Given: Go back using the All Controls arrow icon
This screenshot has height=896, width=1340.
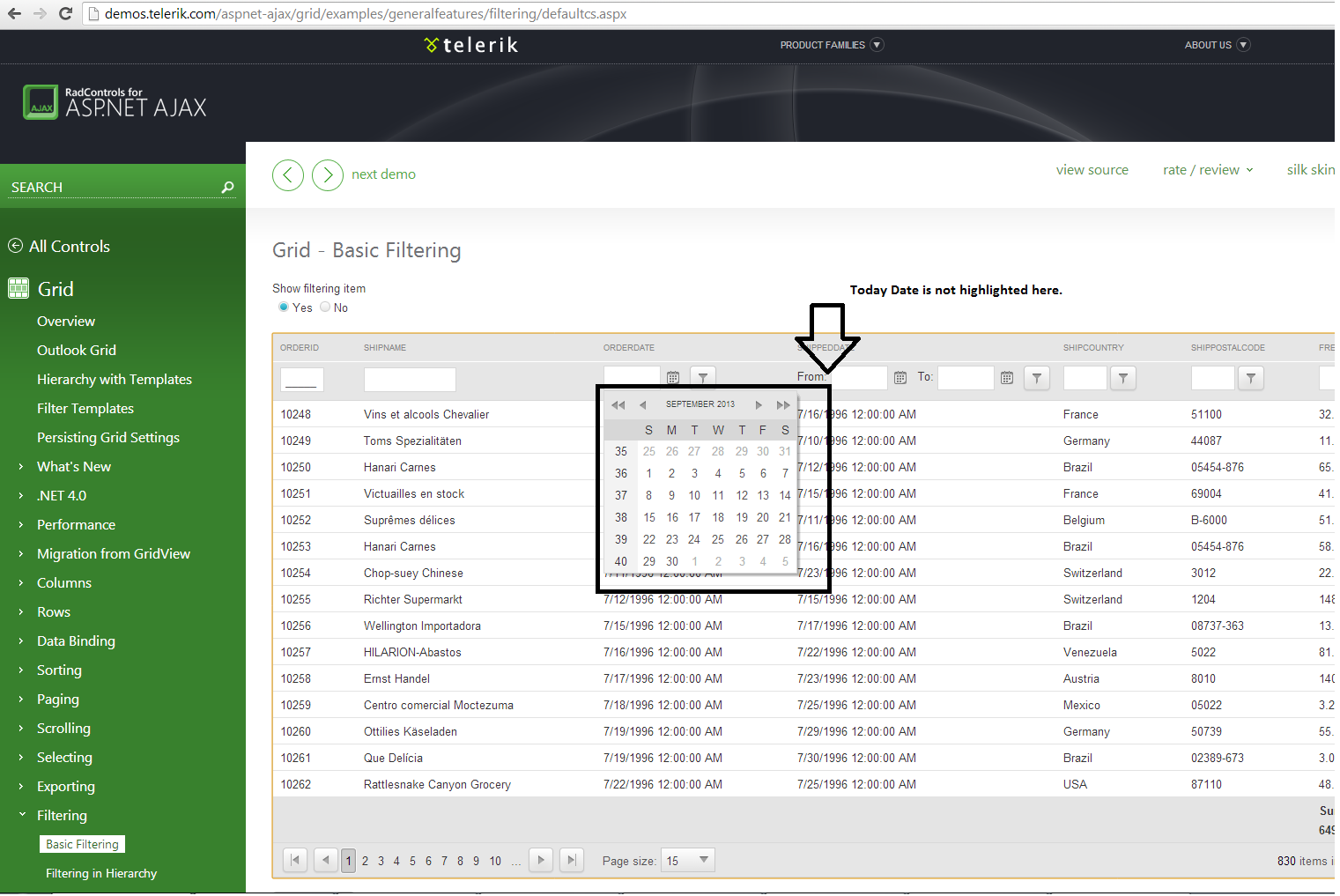Looking at the screenshot, I should [x=15, y=246].
